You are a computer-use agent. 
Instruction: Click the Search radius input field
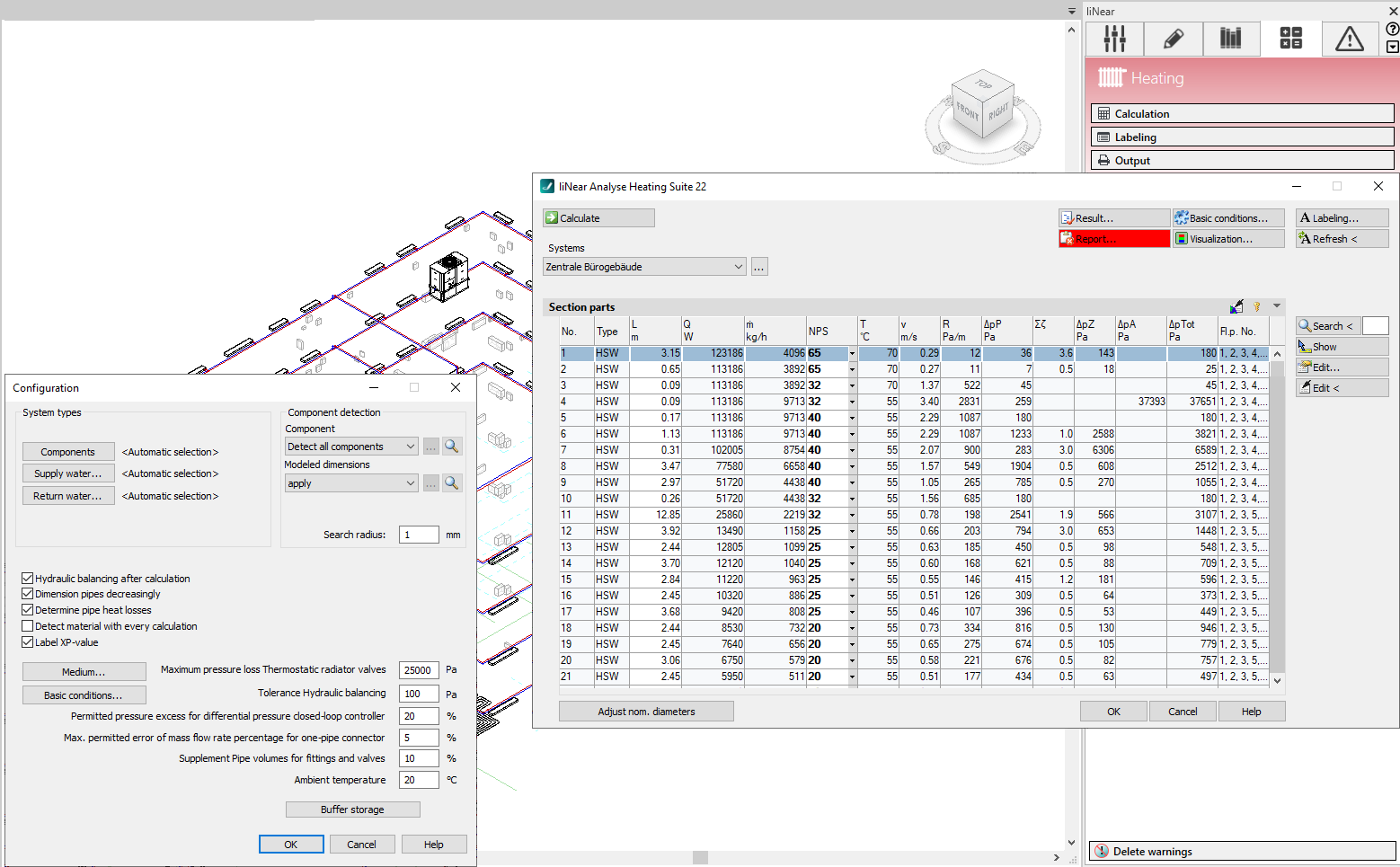click(419, 535)
